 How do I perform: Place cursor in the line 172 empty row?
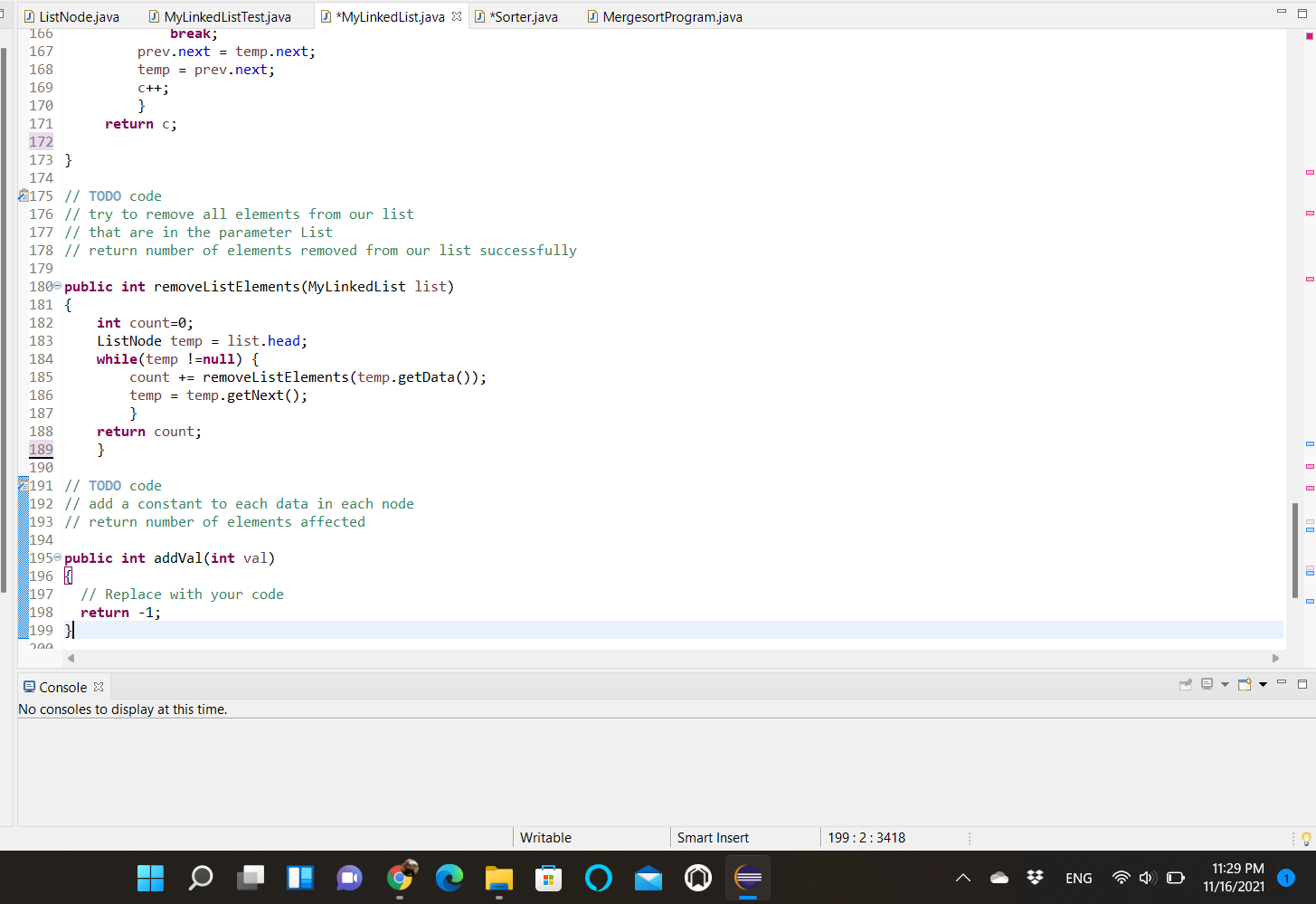[673, 141]
